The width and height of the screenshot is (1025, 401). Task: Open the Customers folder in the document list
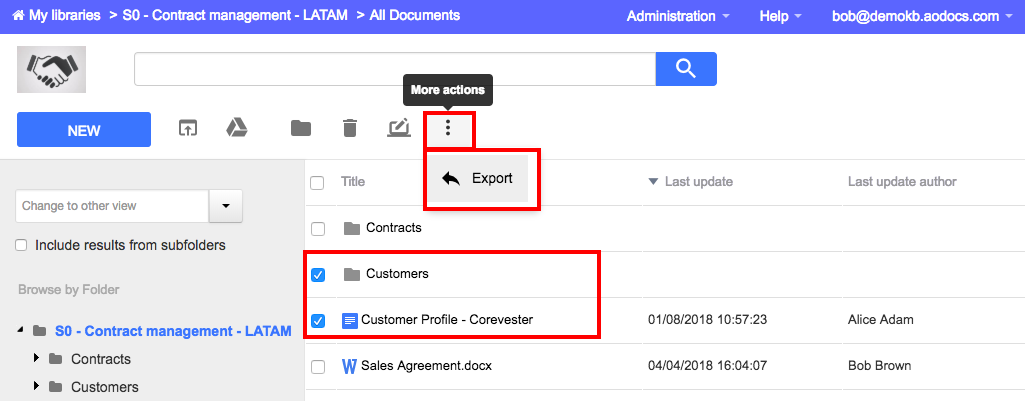coord(397,273)
